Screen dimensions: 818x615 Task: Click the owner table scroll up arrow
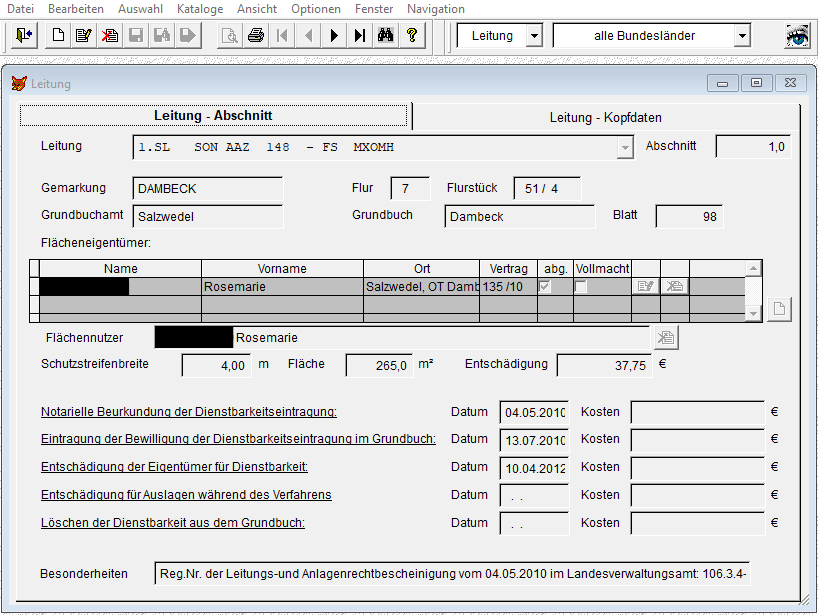click(753, 269)
